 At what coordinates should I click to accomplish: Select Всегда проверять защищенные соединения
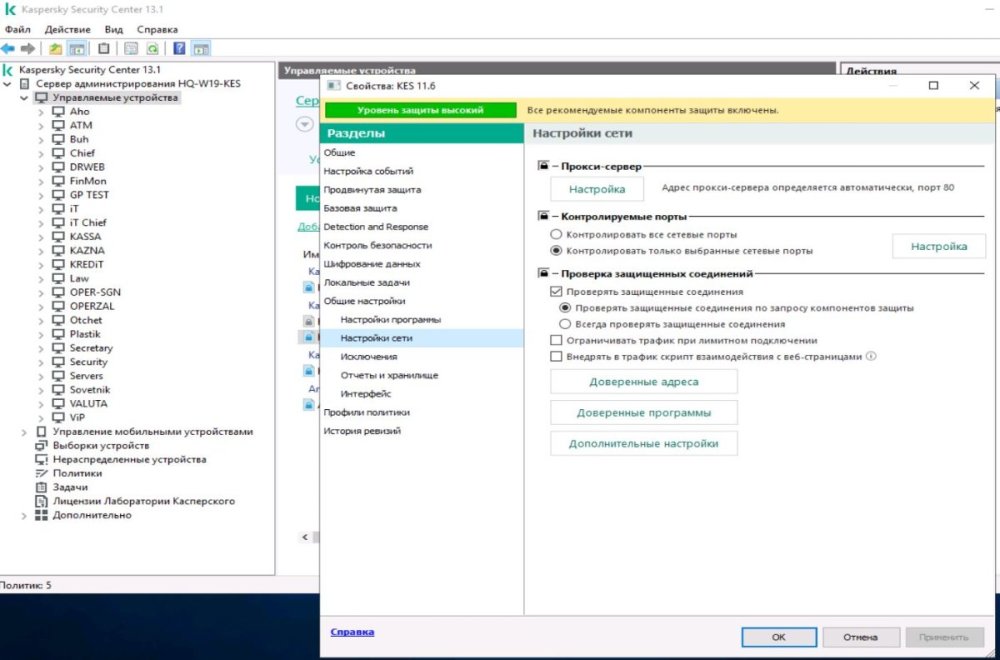tap(565, 324)
